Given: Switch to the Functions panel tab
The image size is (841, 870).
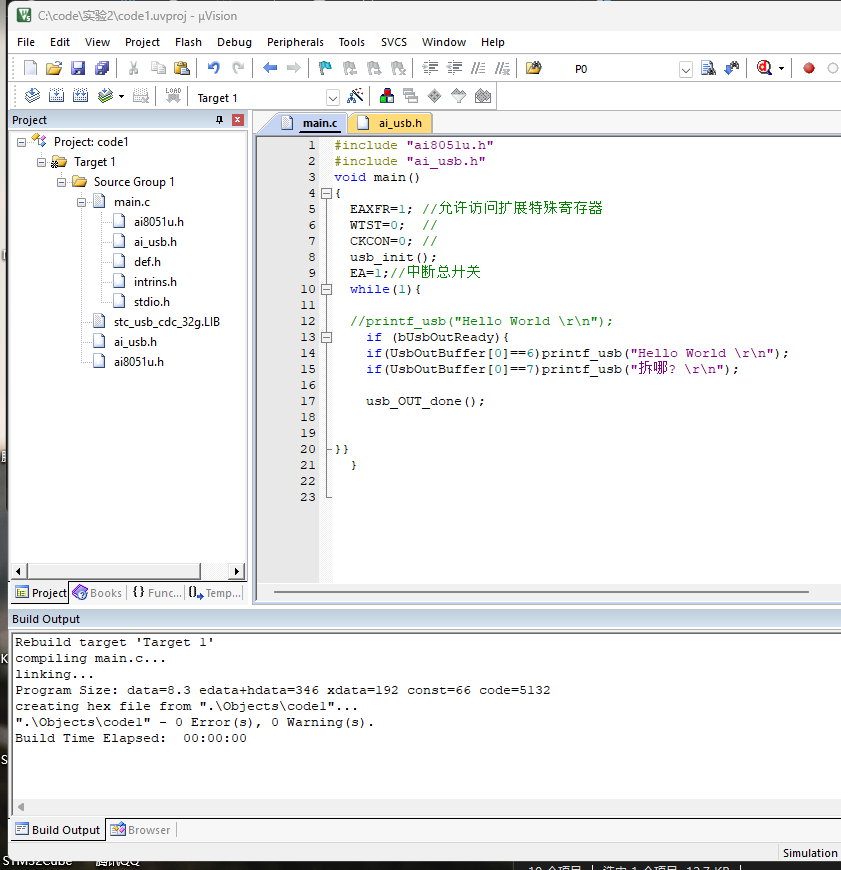Looking at the screenshot, I should [x=156, y=593].
